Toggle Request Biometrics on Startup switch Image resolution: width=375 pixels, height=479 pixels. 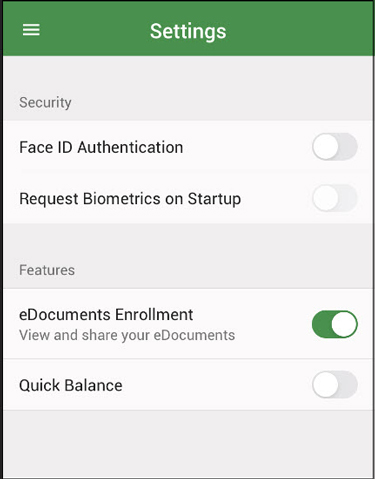pos(335,198)
